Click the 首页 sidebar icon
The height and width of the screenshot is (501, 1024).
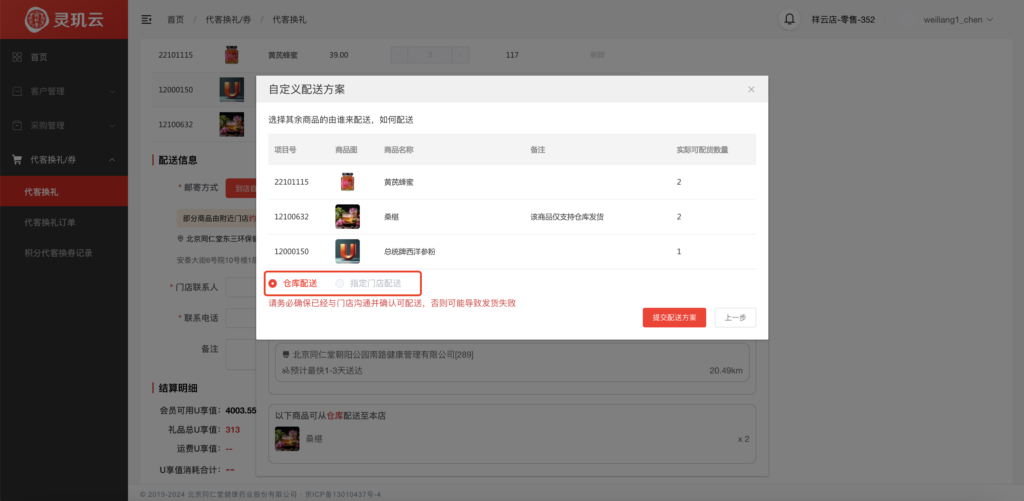tap(18, 57)
